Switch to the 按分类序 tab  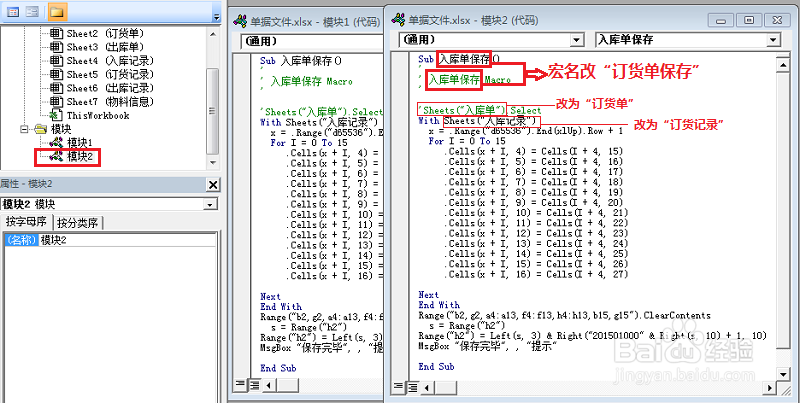(x=78, y=223)
